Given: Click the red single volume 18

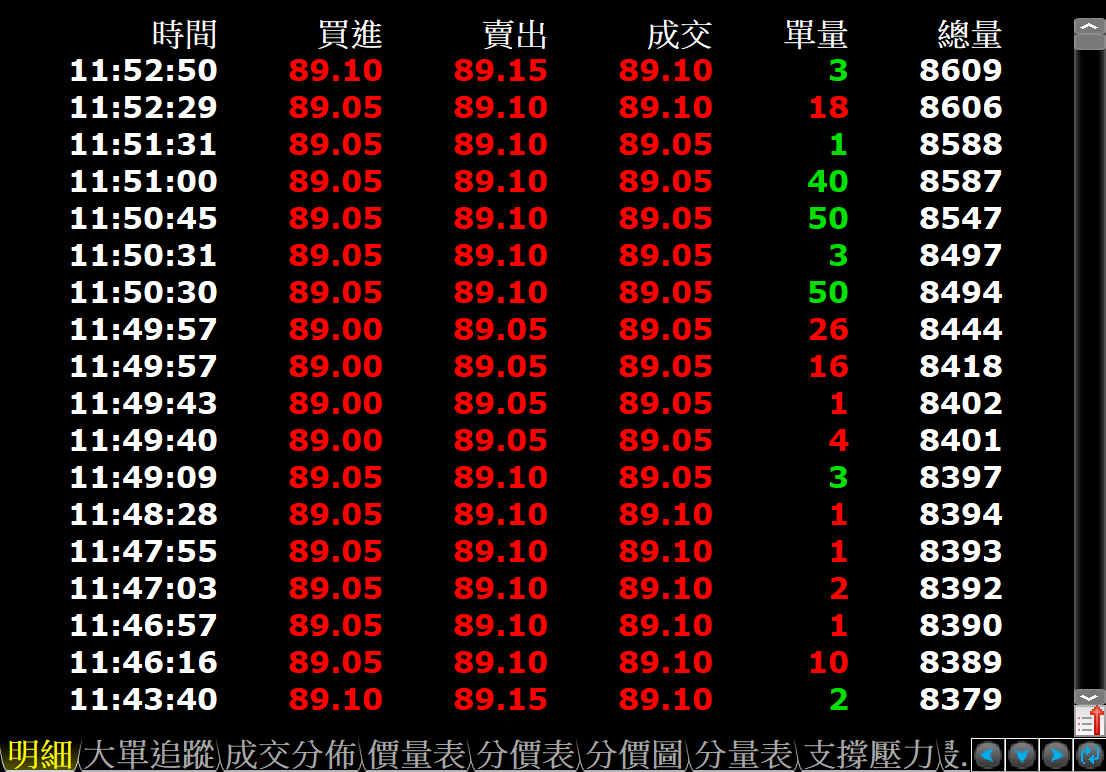Looking at the screenshot, I should pyautogui.click(x=829, y=107).
